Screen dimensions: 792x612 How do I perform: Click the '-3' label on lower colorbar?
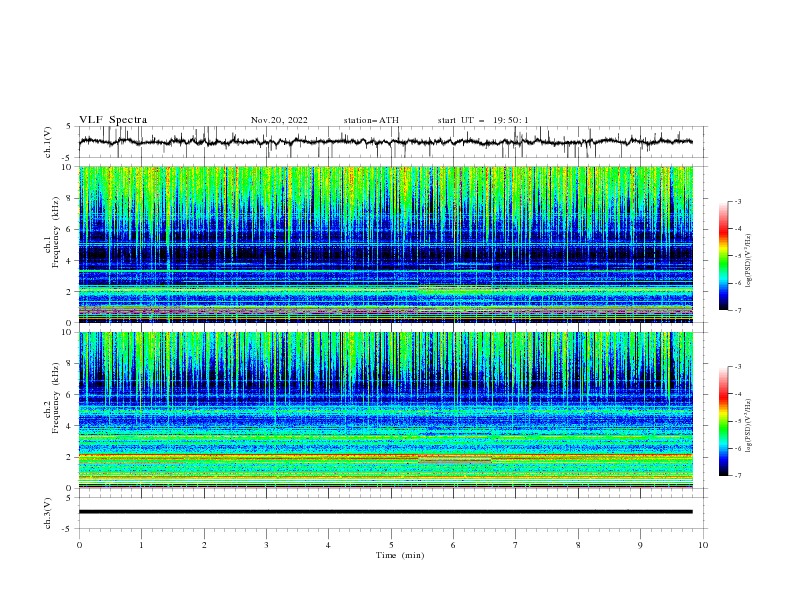pyautogui.click(x=737, y=367)
